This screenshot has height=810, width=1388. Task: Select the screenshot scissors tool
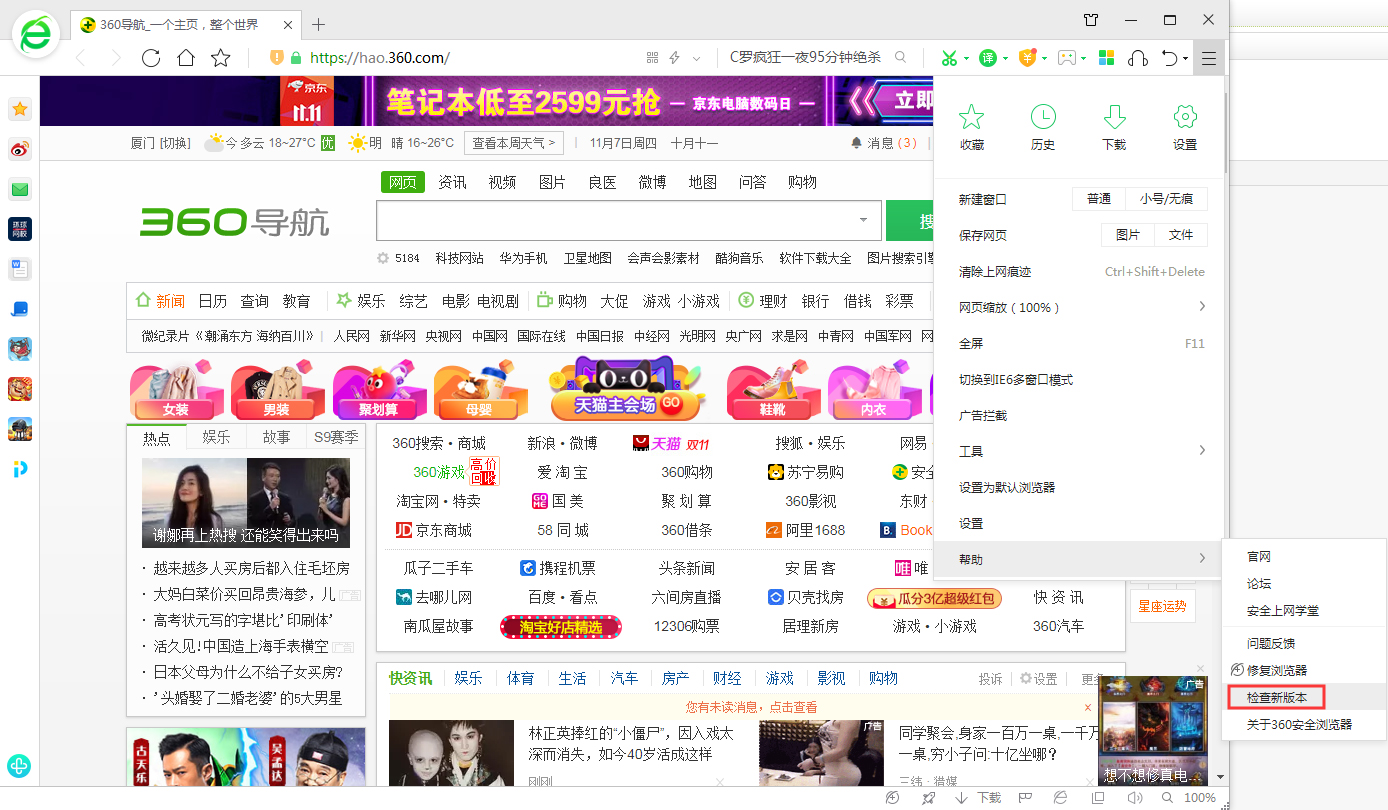[x=949, y=57]
